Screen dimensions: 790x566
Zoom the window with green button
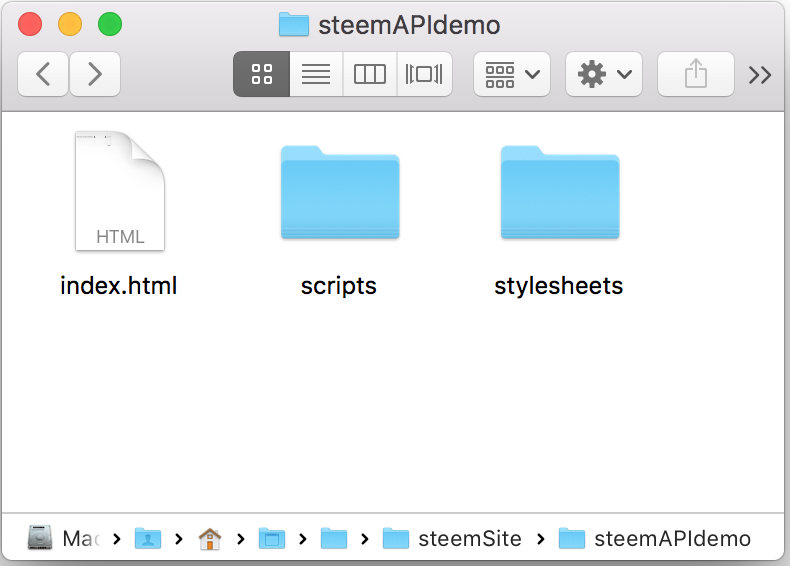pos(110,24)
